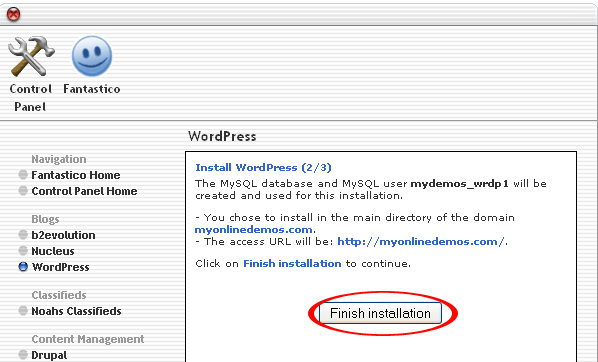Click the red close button at top left
This screenshot has height=362, width=598.
[x=14, y=14]
